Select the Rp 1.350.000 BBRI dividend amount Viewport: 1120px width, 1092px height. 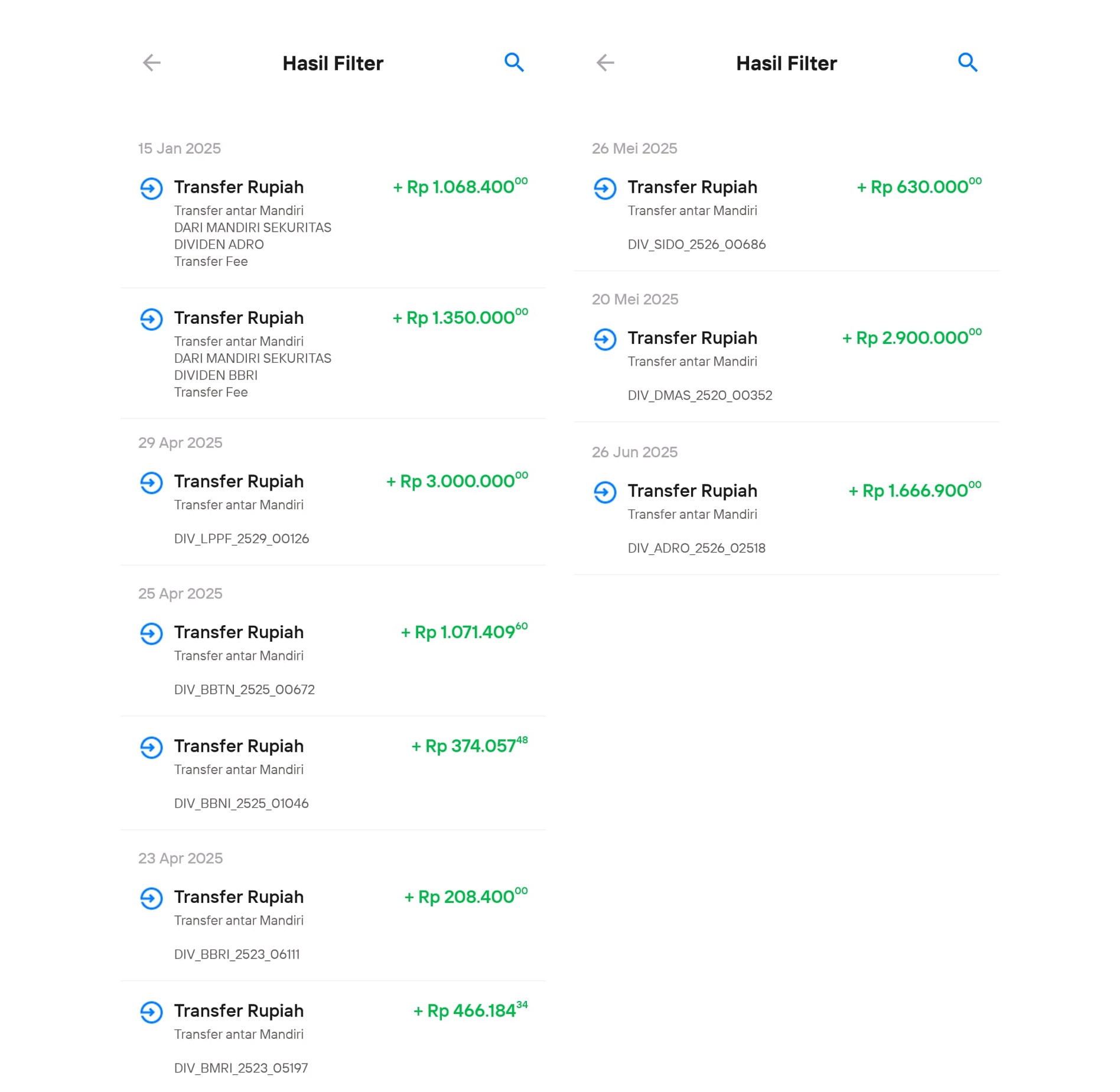pos(460,317)
